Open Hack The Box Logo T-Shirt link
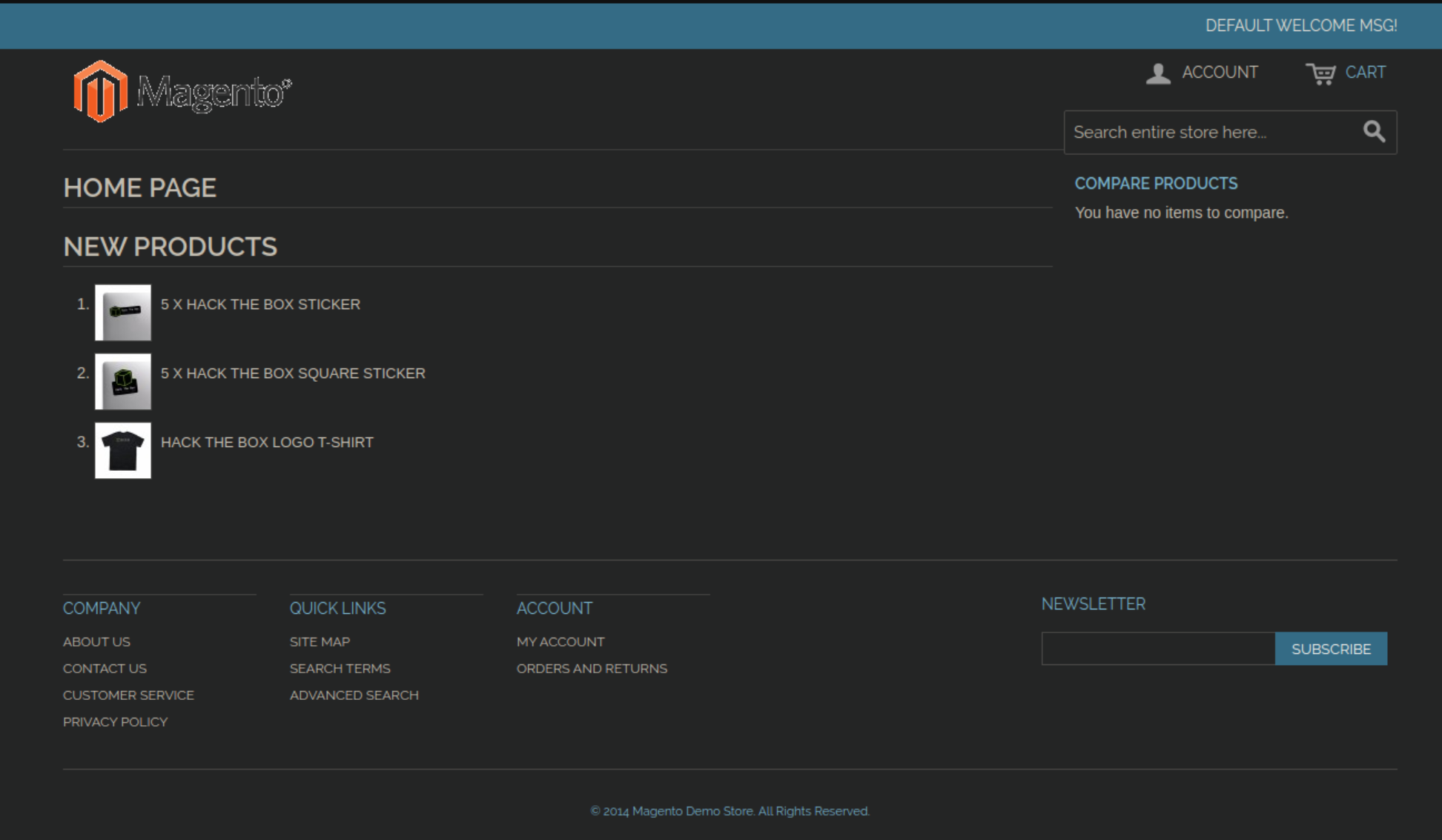The height and width of the screenshot is (840, 1442). 267,443
